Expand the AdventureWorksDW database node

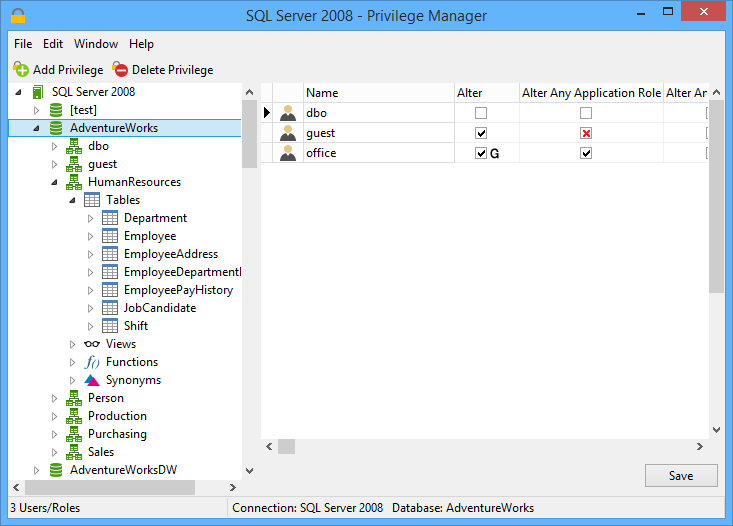[x=36, y=470]
